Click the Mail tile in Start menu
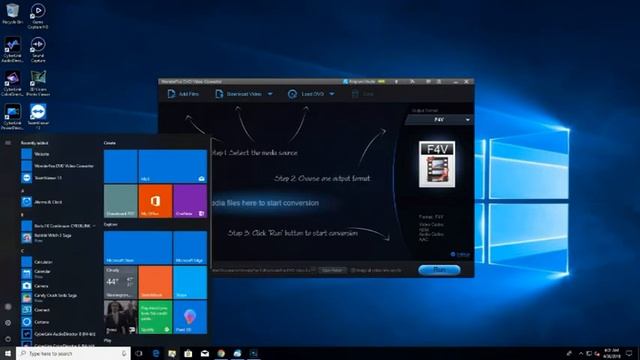The height and width of the screenshot is (360, 640). point(173,166)
